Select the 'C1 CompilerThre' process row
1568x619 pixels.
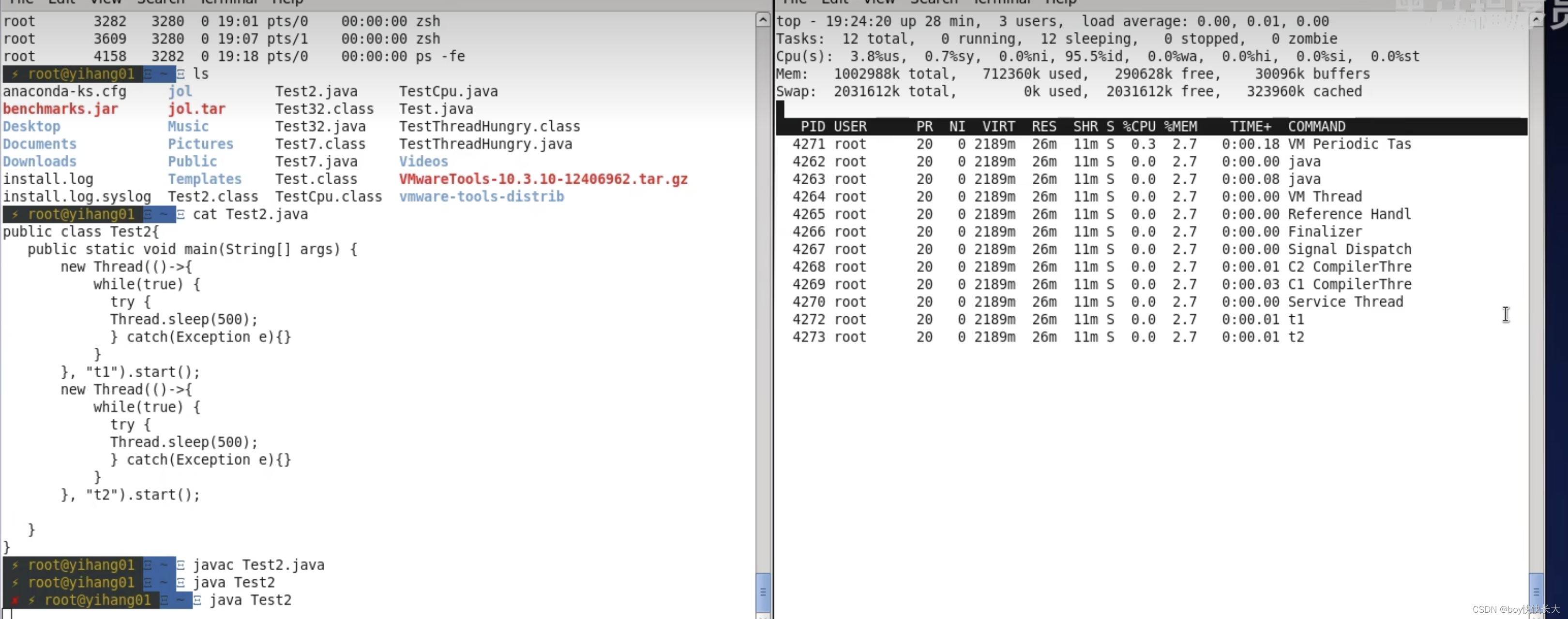point(1102,284)
